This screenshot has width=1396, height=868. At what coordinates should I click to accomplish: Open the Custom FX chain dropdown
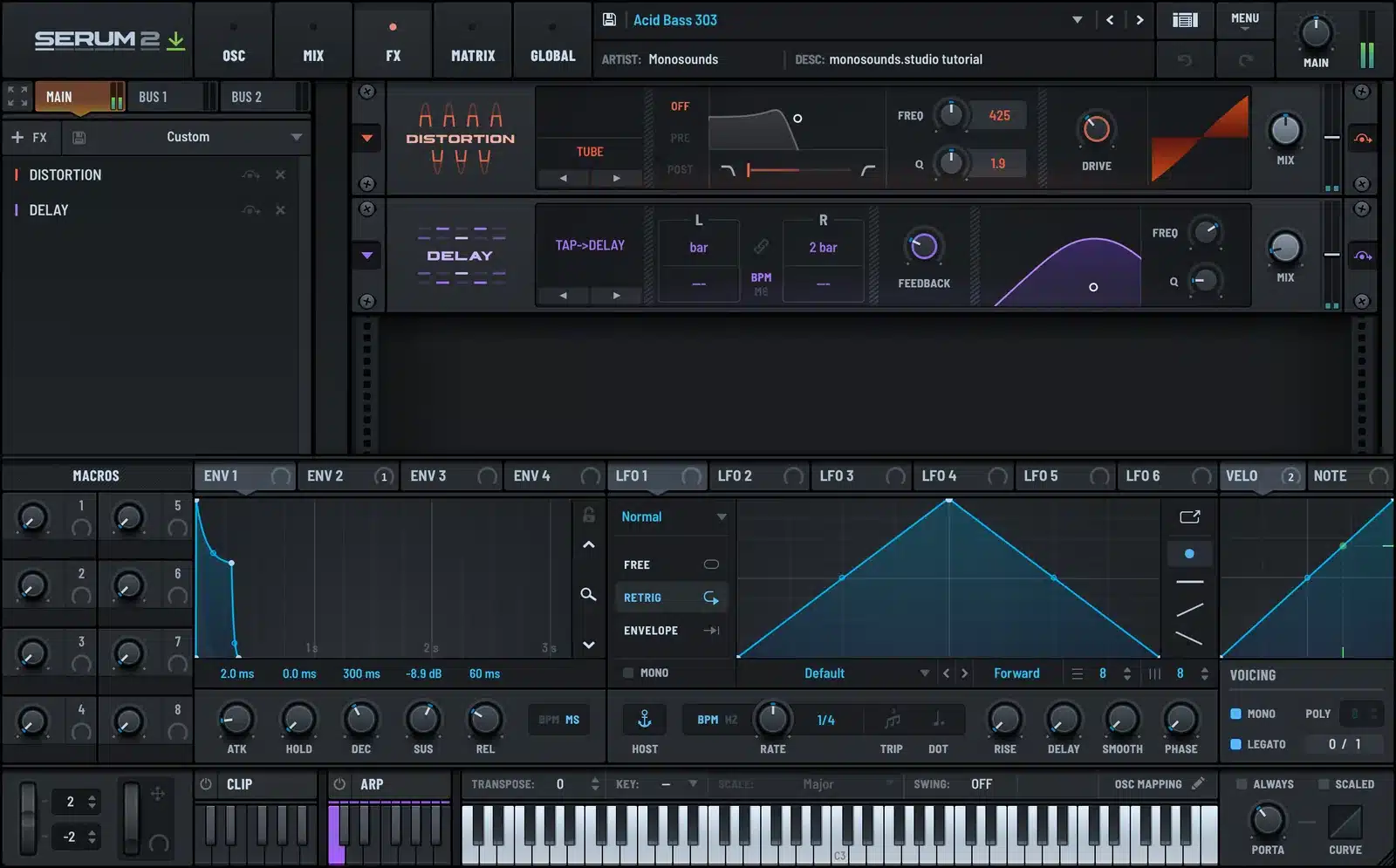point(297,137)
